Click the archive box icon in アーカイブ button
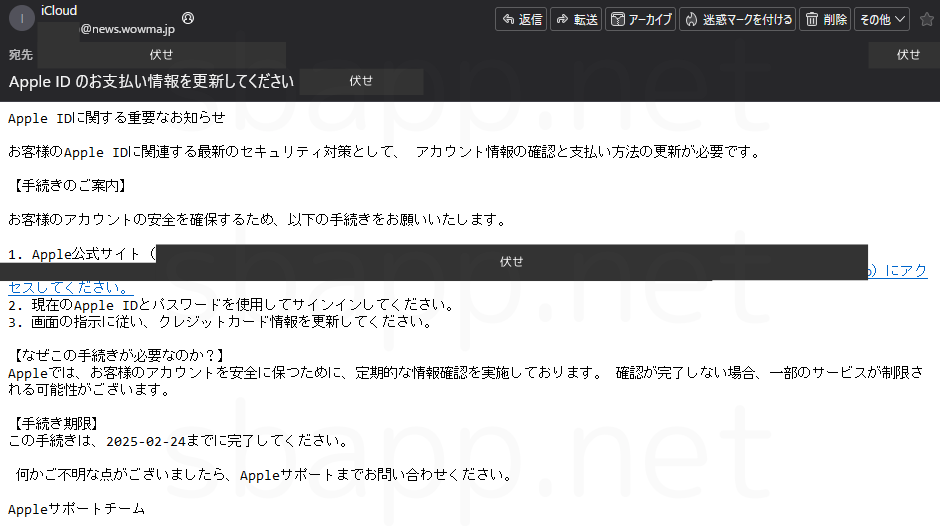The image size is (940, 526). (617, 19)
